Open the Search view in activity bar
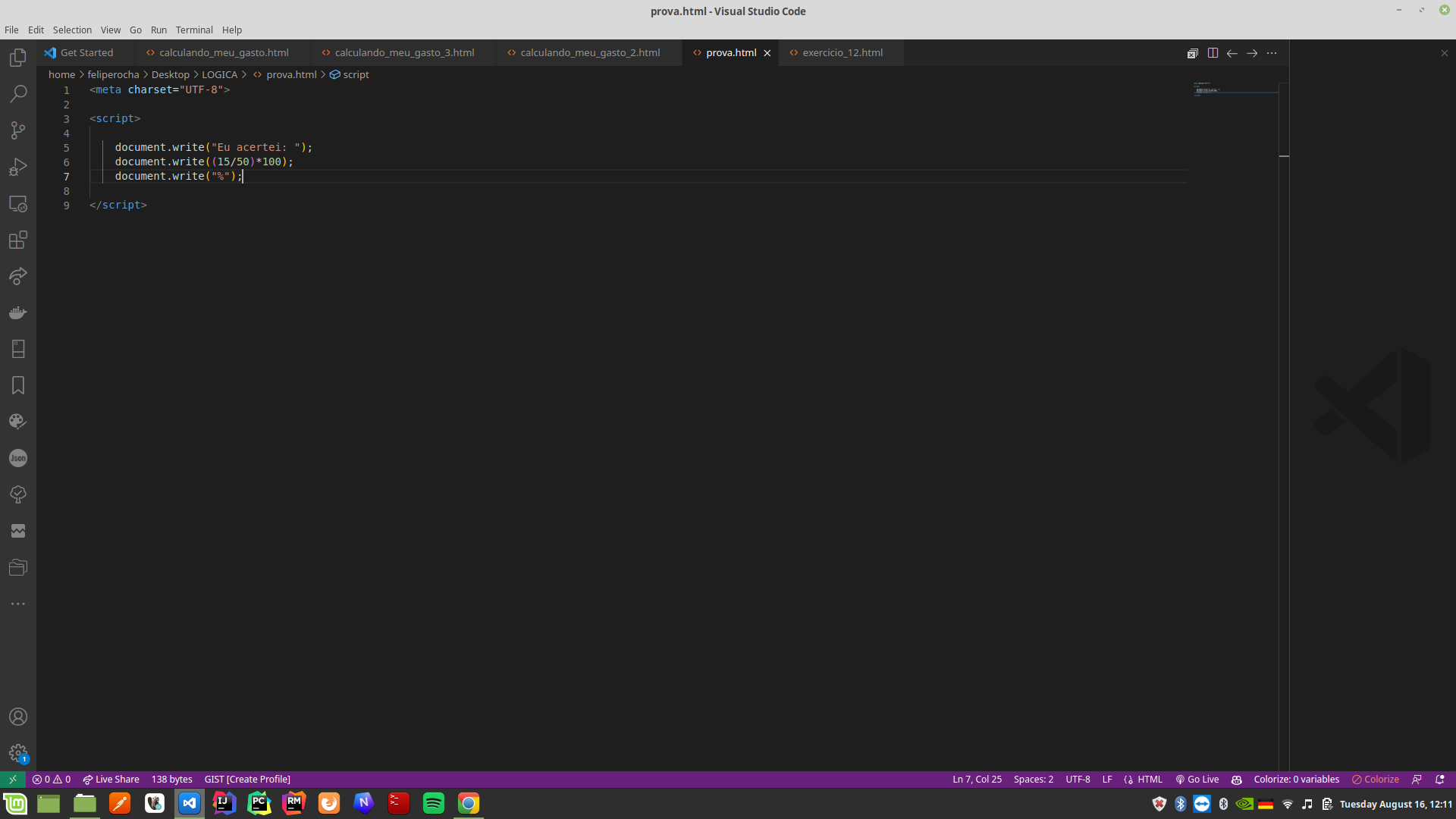Viewport: 1456px width, 819px height. [18, 94]
